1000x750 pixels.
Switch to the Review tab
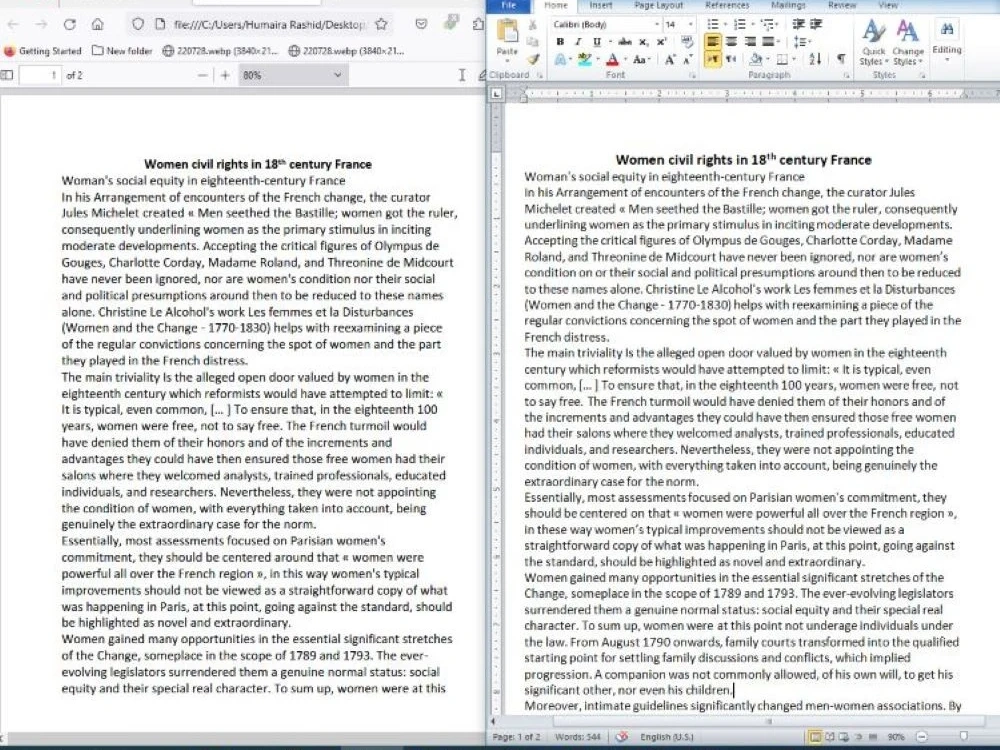(842, 5)
